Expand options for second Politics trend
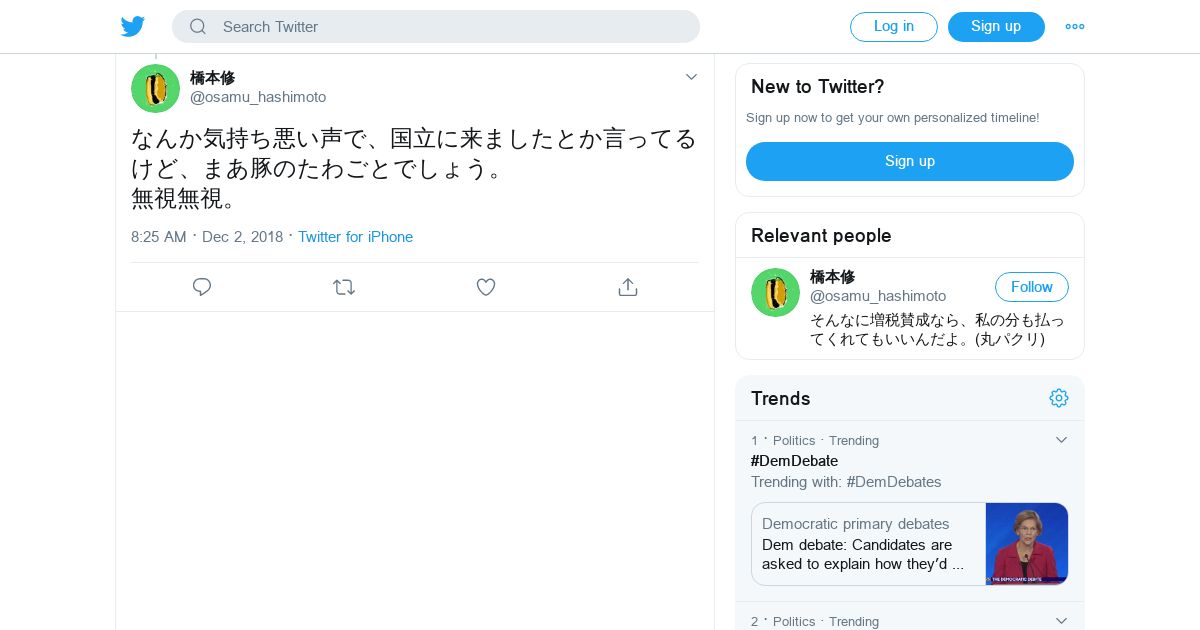This screenshot has width=1200, height=630. click(x=1062, y=621)
